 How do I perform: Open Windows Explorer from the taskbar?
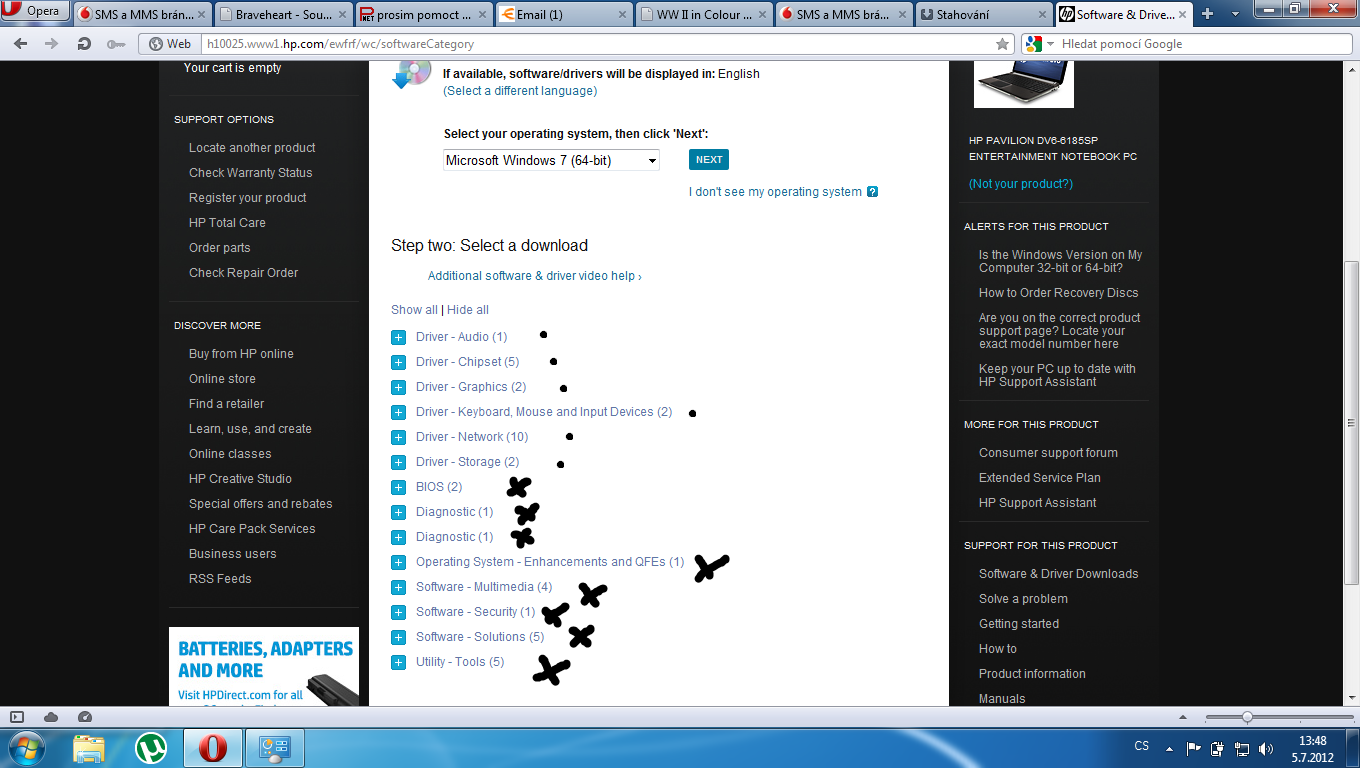point(89,748)
